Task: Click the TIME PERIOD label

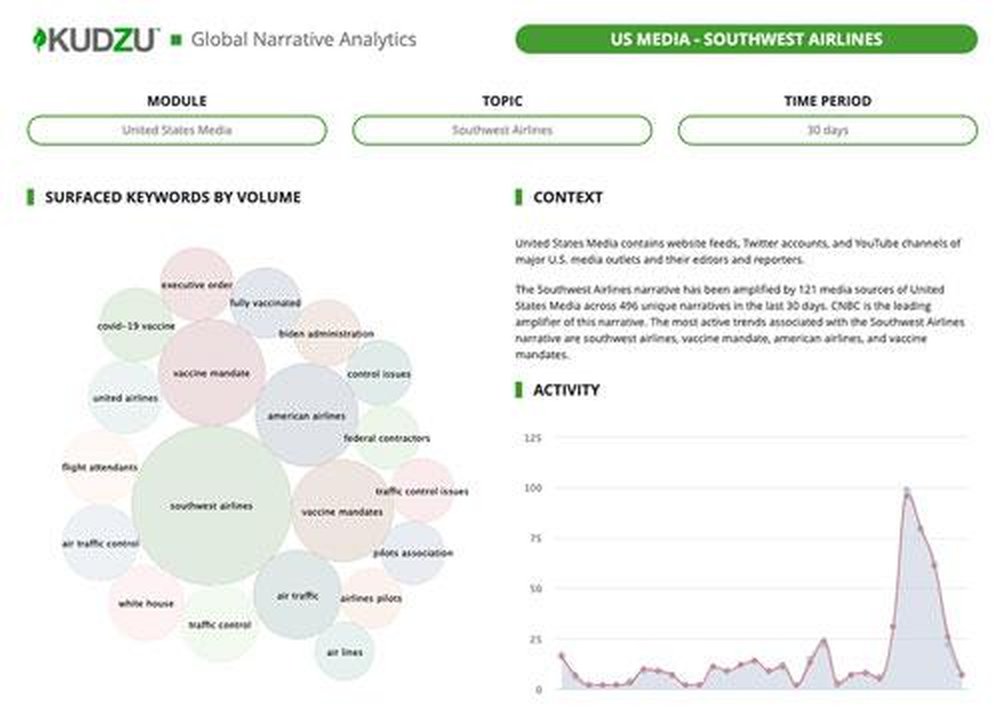Action: pos(827,101)
